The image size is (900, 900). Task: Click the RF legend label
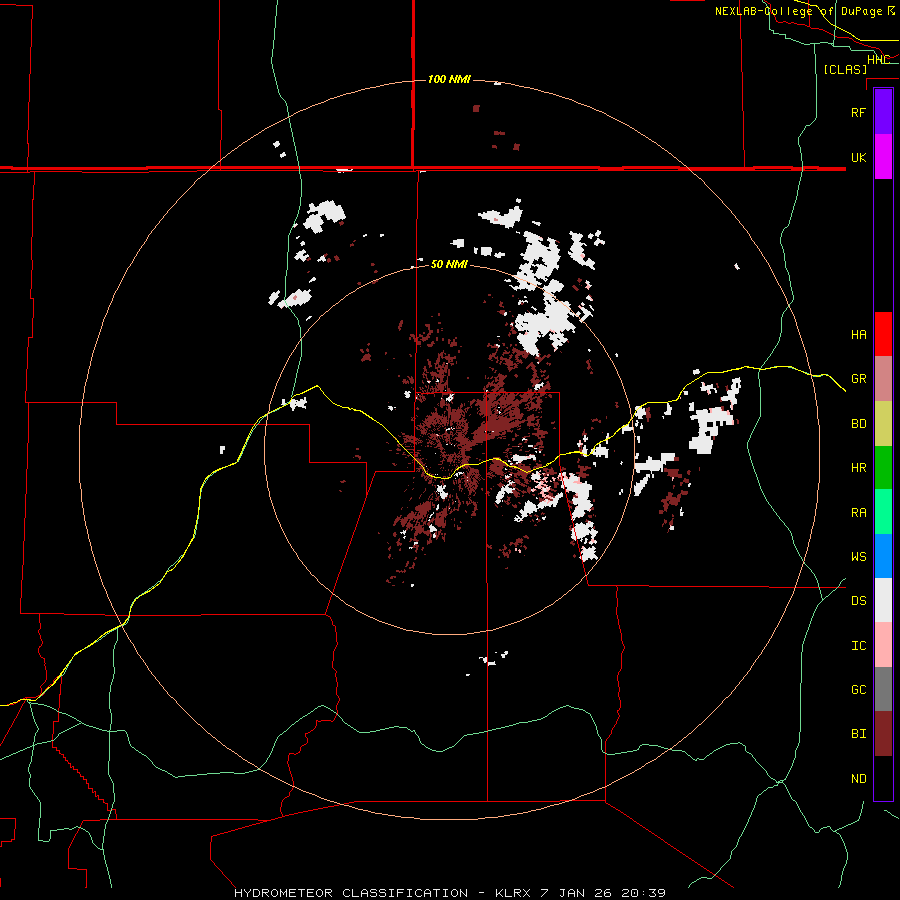858,112
